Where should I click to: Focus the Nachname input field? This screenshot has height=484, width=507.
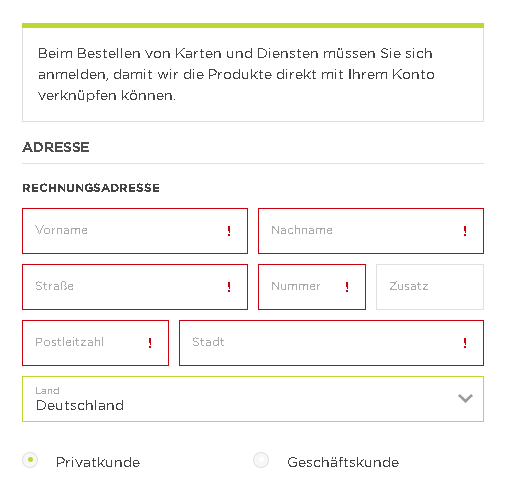[371, 231]
